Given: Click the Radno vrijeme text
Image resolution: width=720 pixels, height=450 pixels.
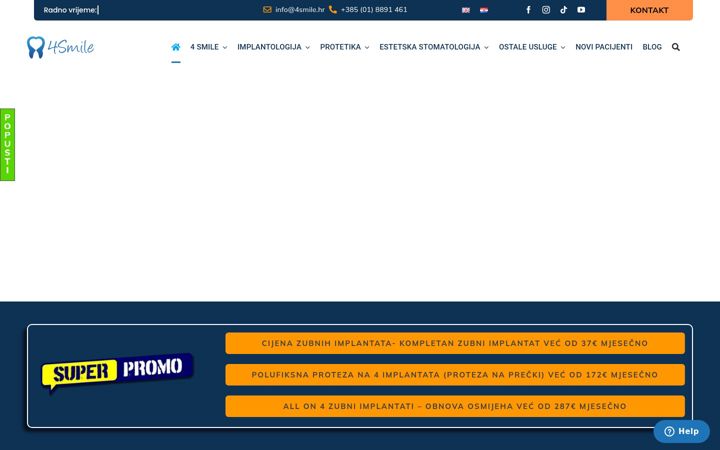Looking at the screenshot, I should [70, 10].
